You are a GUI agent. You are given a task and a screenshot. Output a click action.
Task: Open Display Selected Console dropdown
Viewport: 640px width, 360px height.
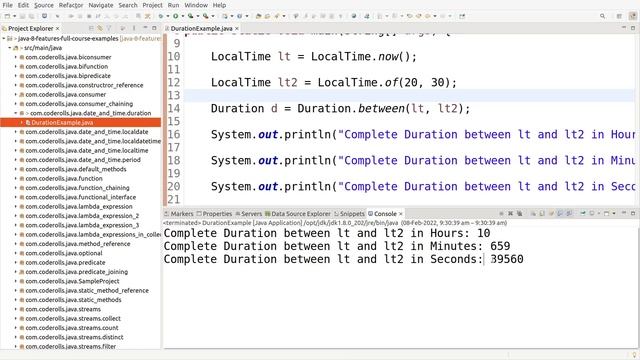tap(599, 213)
